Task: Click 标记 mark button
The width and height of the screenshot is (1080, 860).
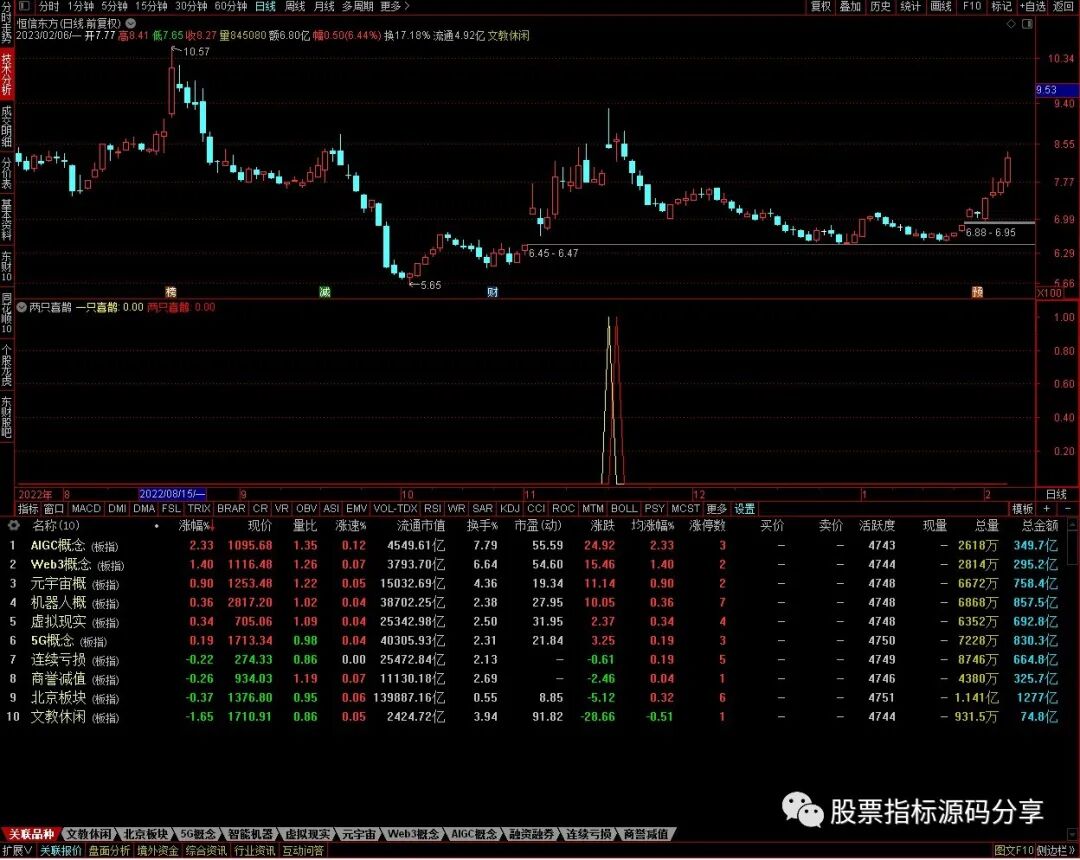Action: click(x=1001, y=6)
